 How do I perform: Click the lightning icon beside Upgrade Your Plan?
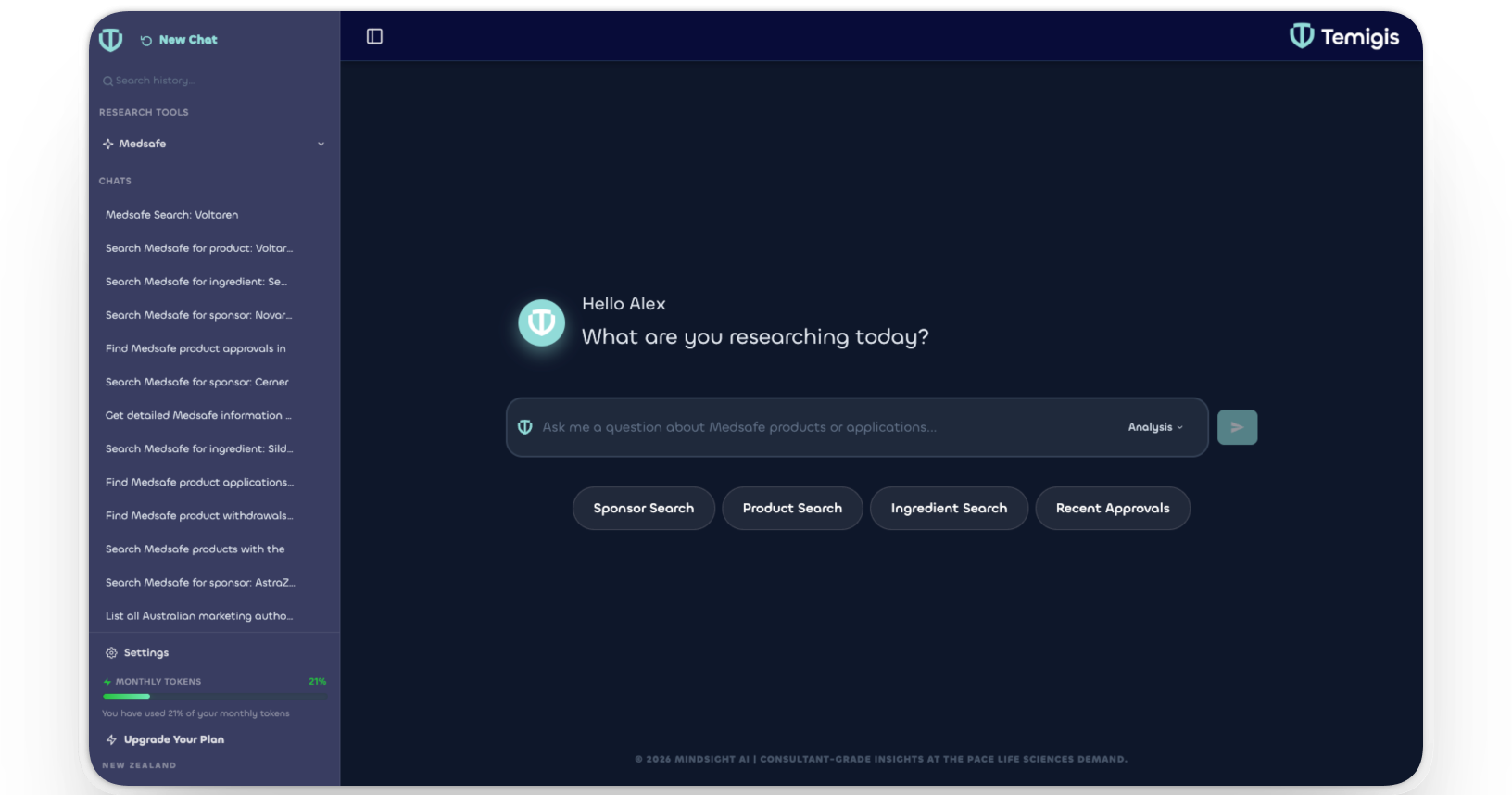111,739
